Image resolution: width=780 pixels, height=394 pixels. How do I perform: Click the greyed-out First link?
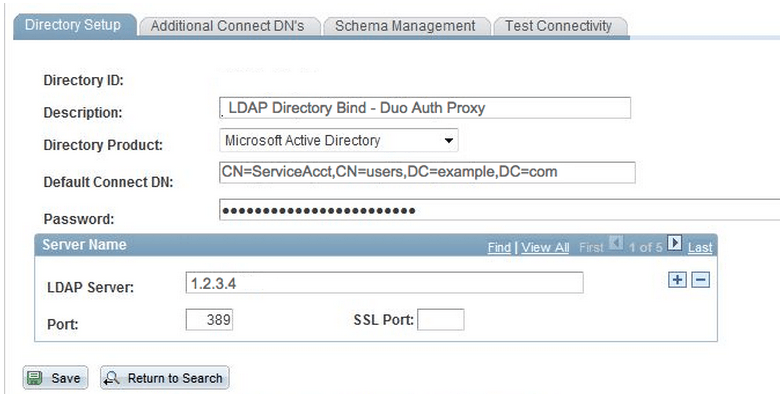[x=591, y=247]
